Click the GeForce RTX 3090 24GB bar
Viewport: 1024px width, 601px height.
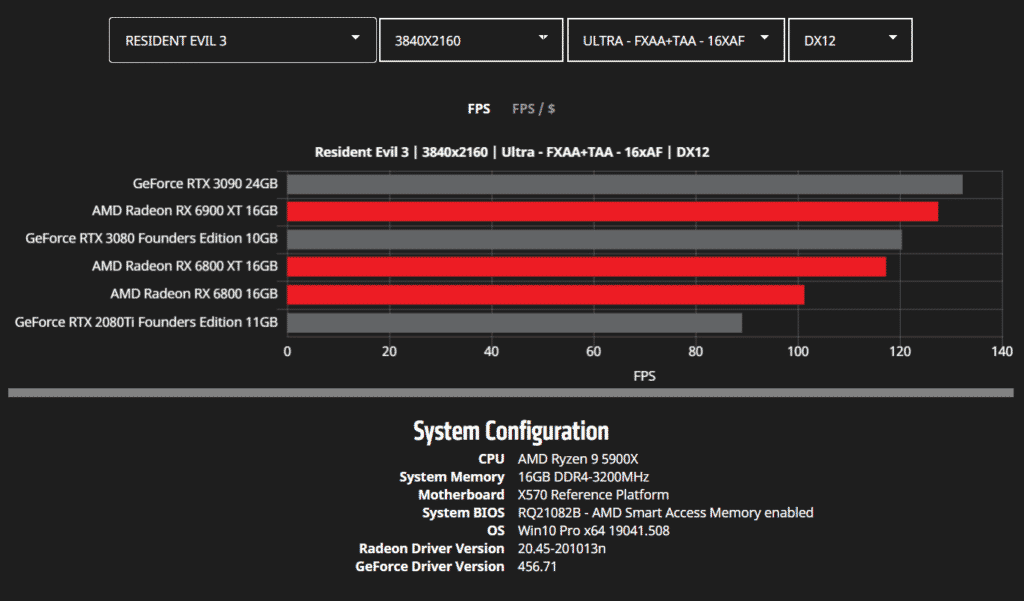624,184
